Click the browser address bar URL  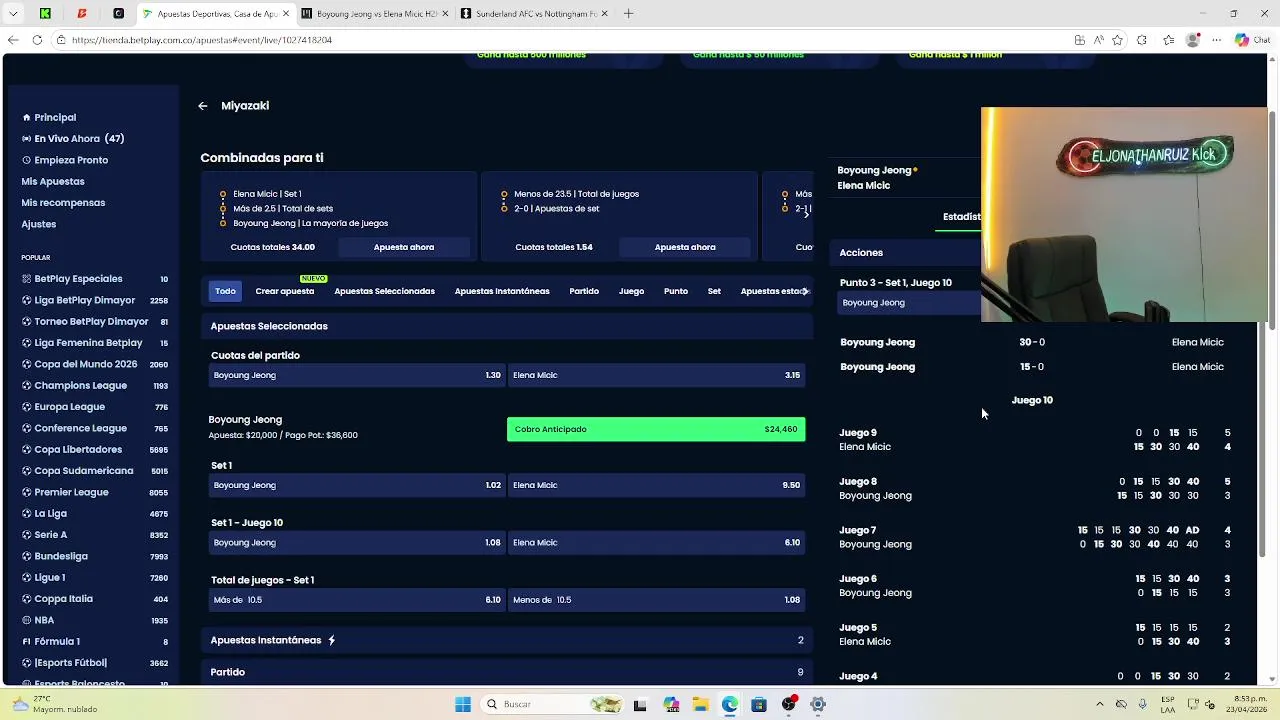(202, 40)
